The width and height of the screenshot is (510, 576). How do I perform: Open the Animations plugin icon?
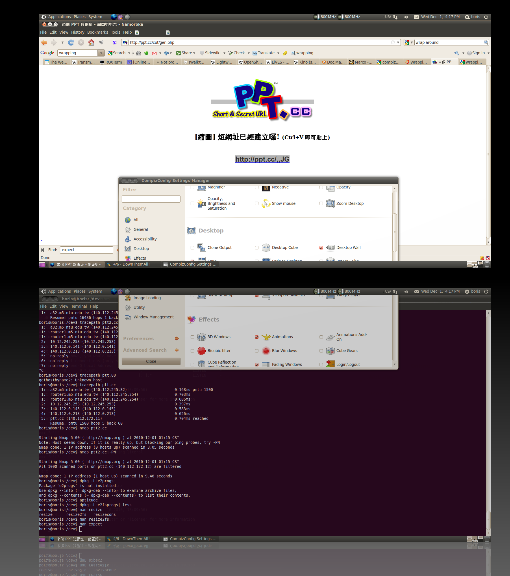[266, 337]
